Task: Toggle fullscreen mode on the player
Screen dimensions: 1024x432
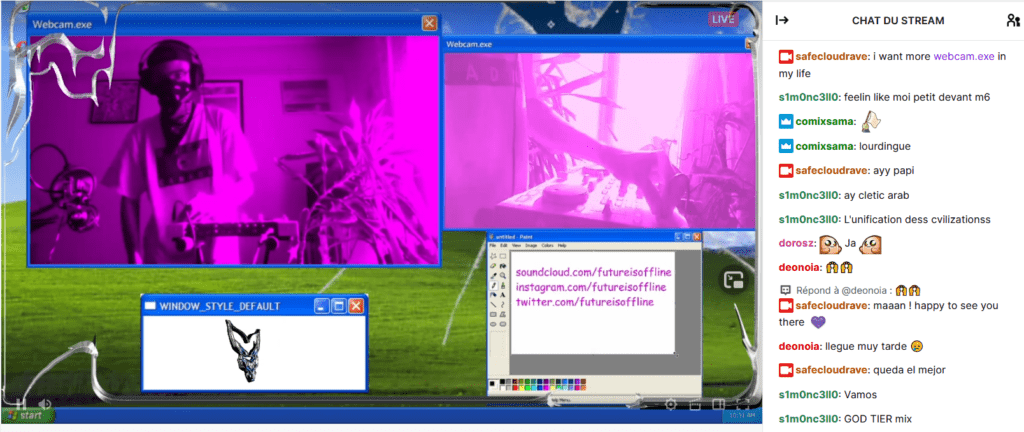Action: coord(741,404)
